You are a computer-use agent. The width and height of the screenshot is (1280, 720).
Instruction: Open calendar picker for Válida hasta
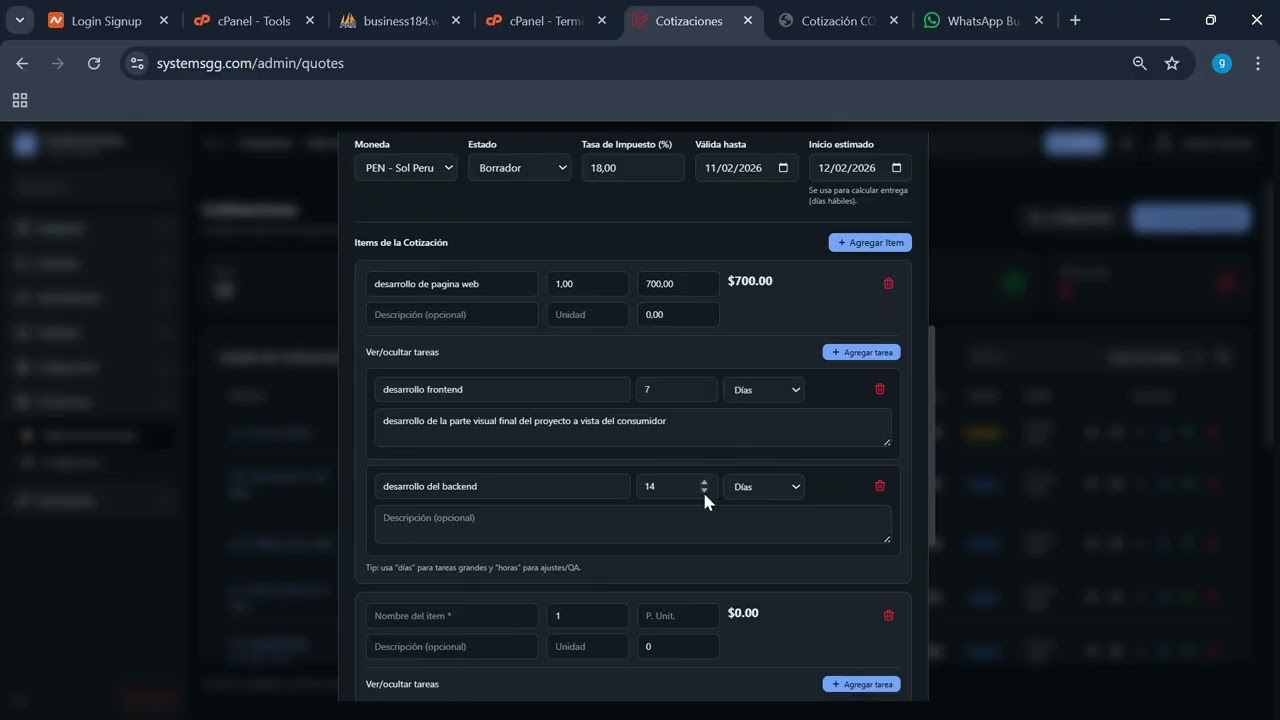pyautogui.click(x=783, y=168)
